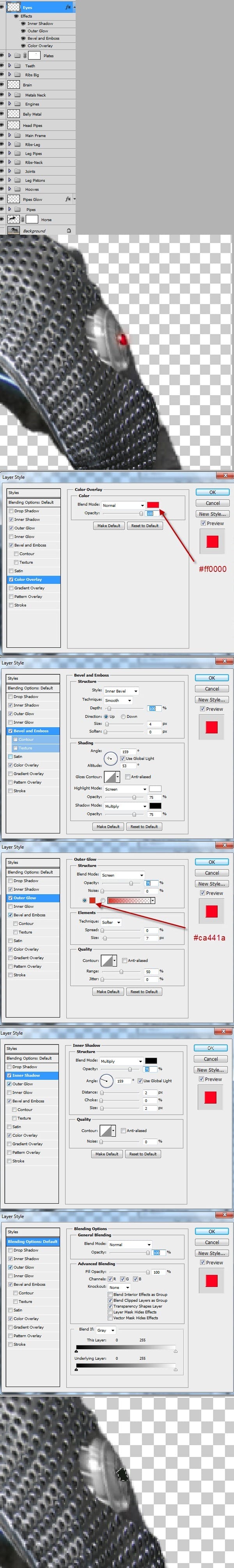The image size is (234, 1568).
Task: Enable the Stroke checkbox in the Color Overlay dialog
Action: tap(11, 605)
